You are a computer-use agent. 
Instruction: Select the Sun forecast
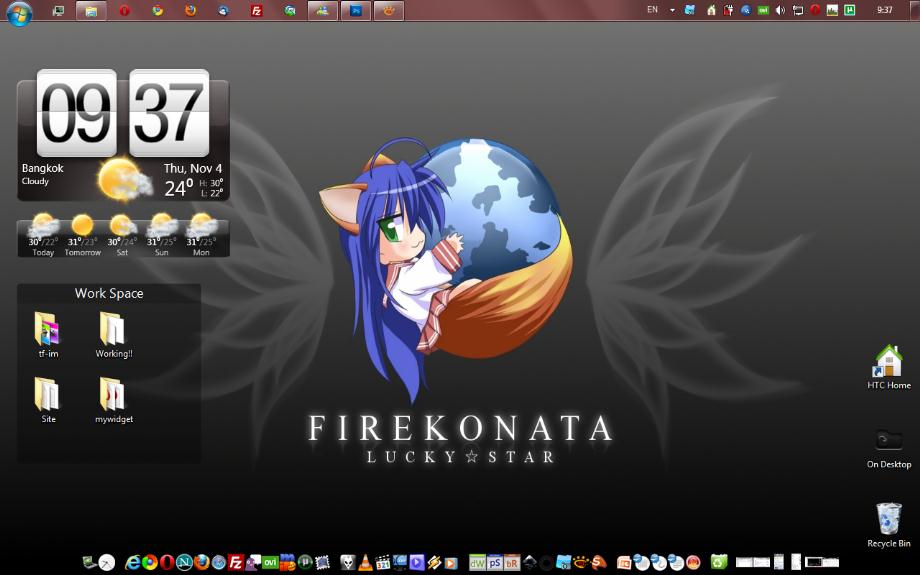coord(161,235)
